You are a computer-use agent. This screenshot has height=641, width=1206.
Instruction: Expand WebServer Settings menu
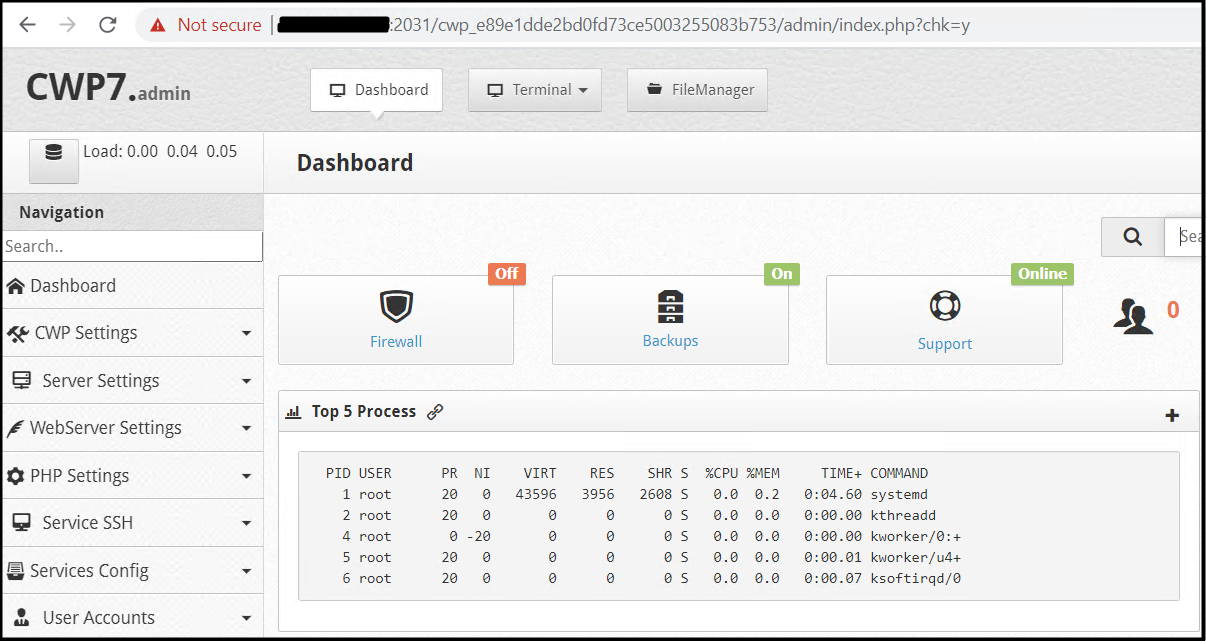(132, 428)
